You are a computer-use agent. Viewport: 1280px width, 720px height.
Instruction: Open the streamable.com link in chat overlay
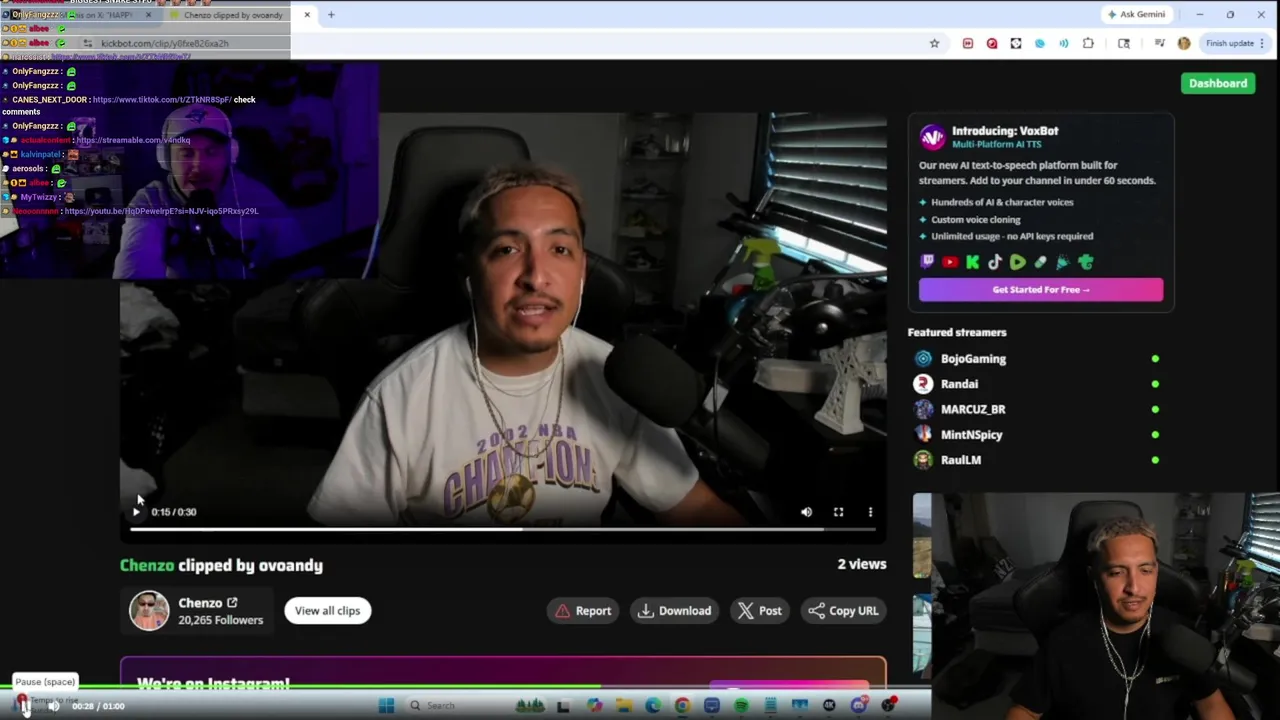[133, 140]
